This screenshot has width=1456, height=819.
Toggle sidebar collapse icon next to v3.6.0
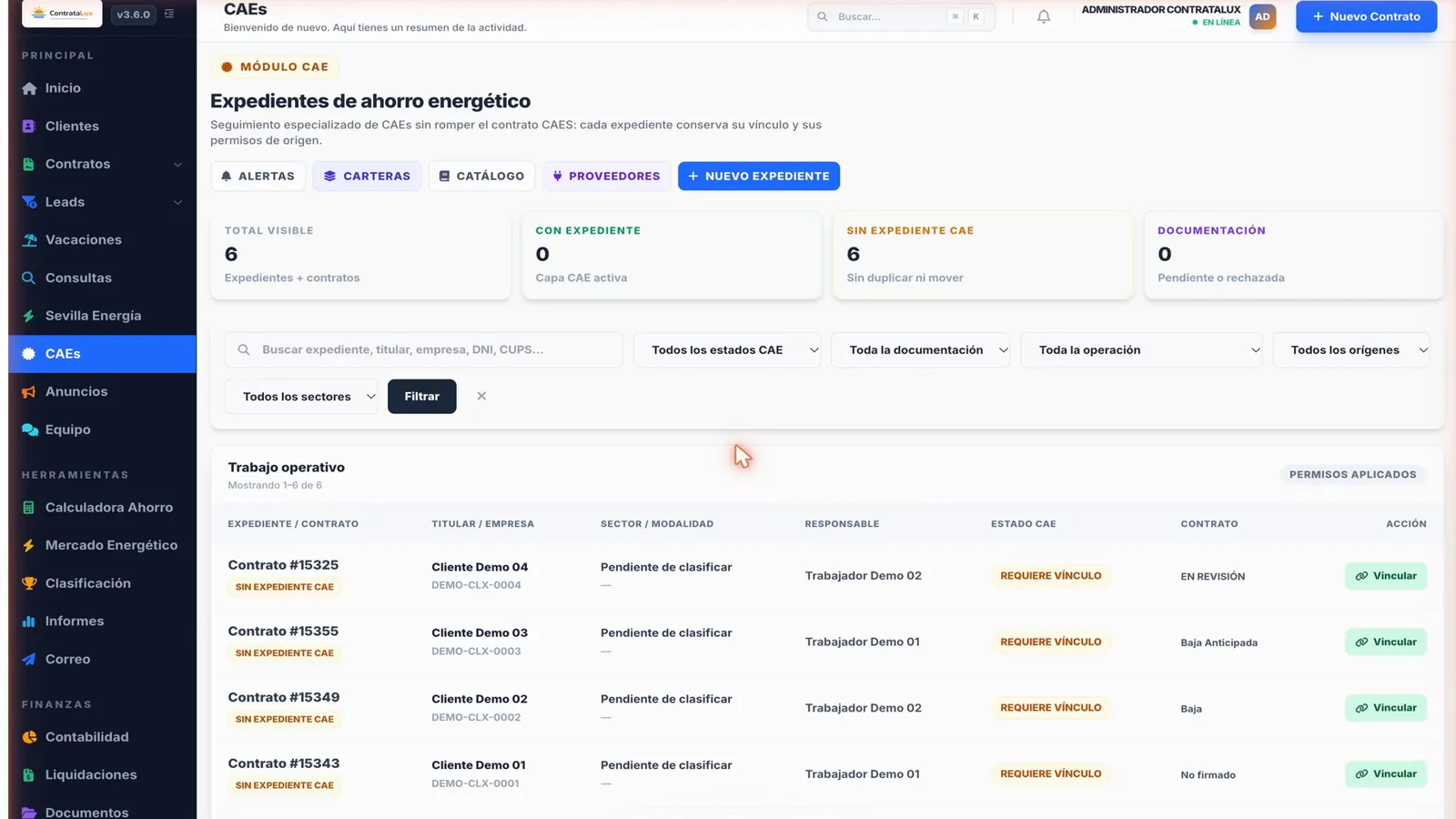pyautogui.click(x=169, y=14)
